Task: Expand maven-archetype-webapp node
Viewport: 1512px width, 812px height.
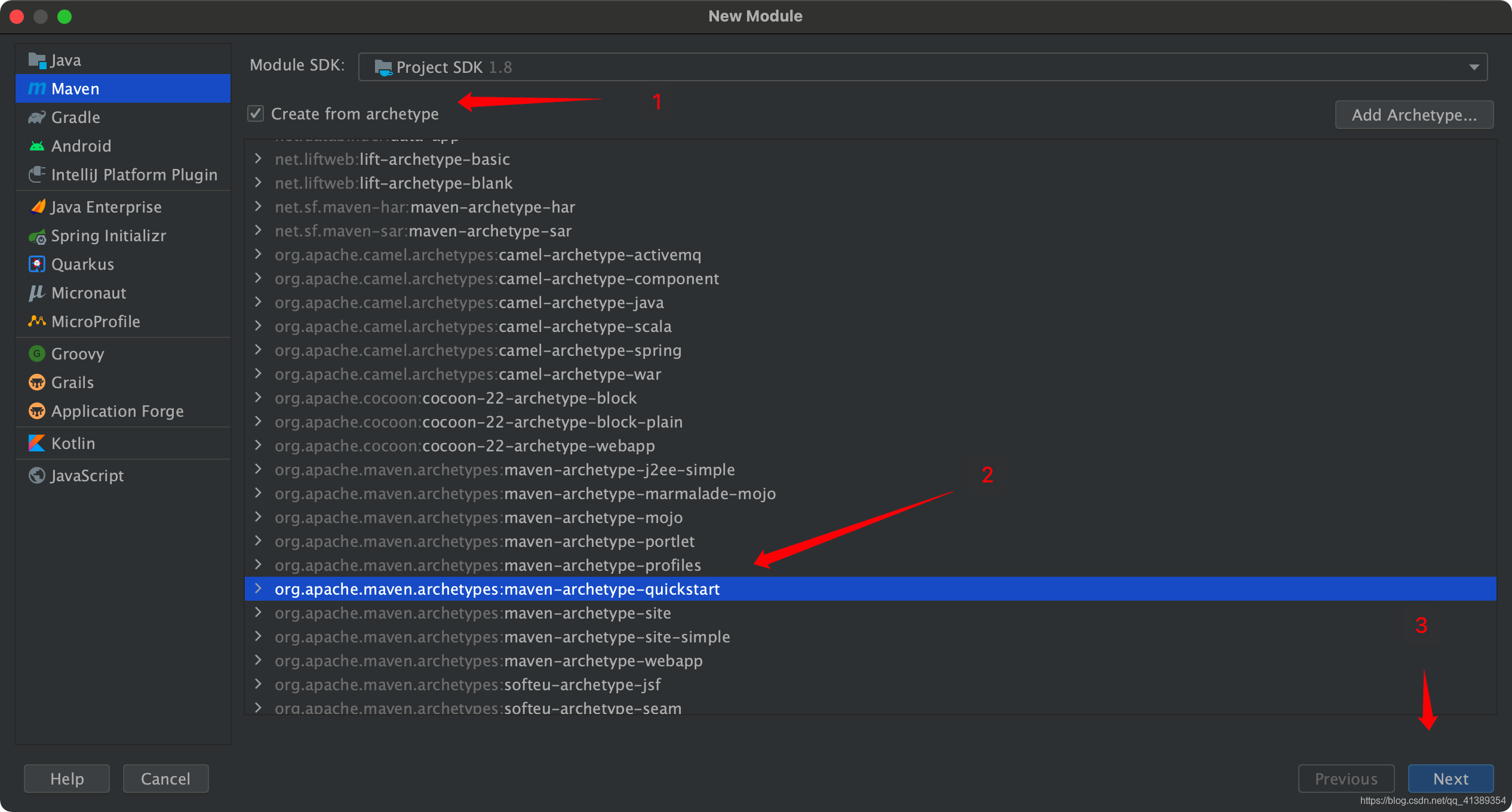Action: [x=258, y=660]
